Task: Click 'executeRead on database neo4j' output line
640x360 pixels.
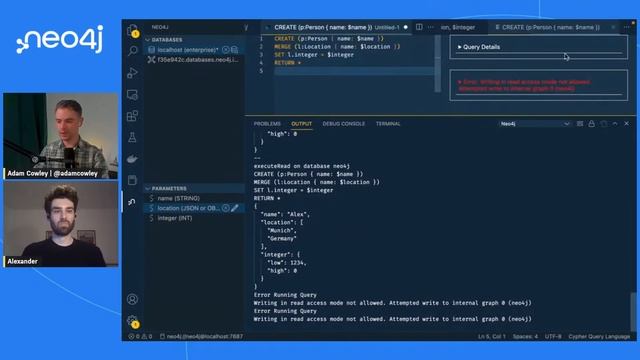Action: click(x=302, y=166)
